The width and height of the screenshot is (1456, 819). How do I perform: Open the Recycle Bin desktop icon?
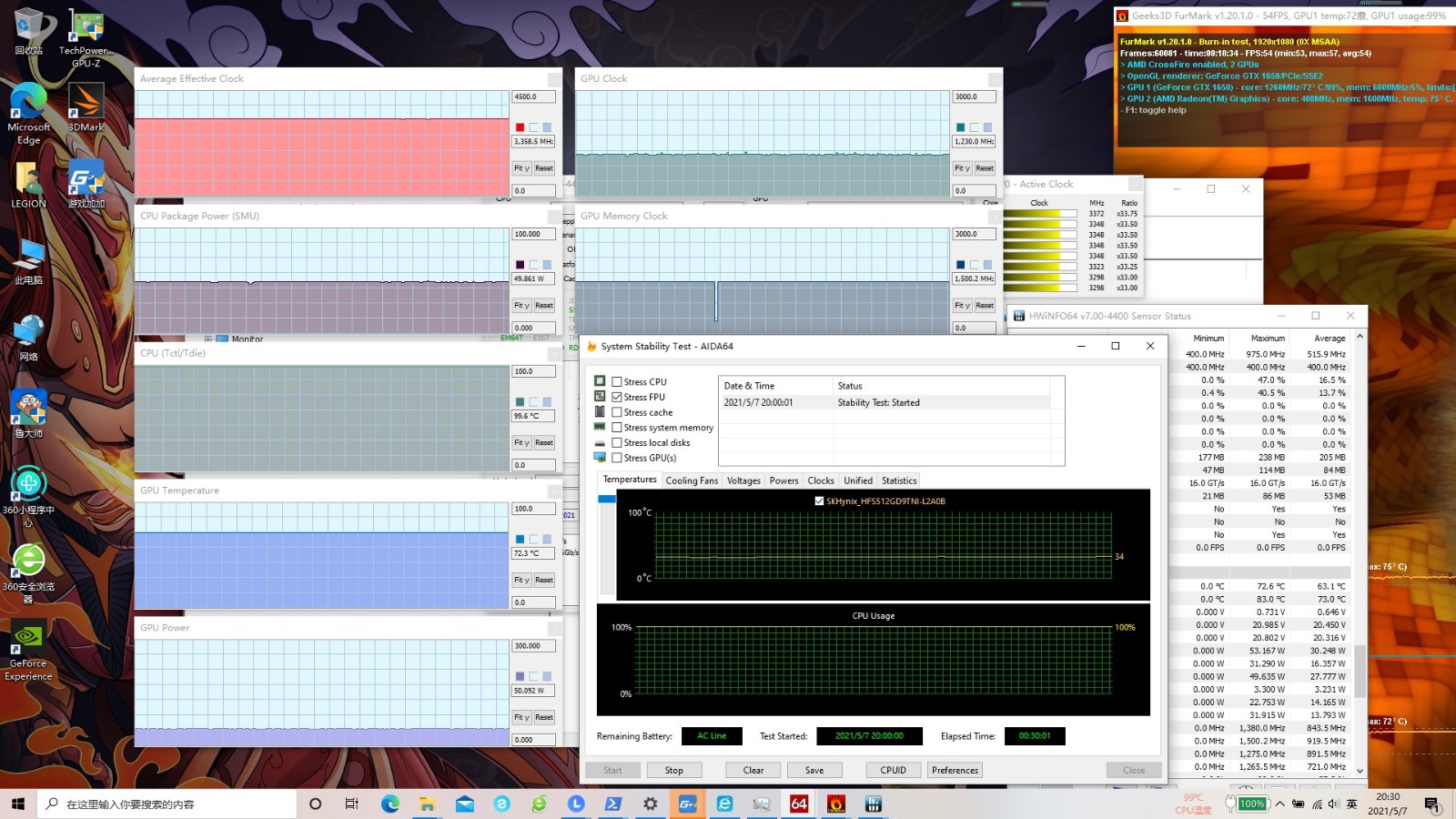(29, 32)
